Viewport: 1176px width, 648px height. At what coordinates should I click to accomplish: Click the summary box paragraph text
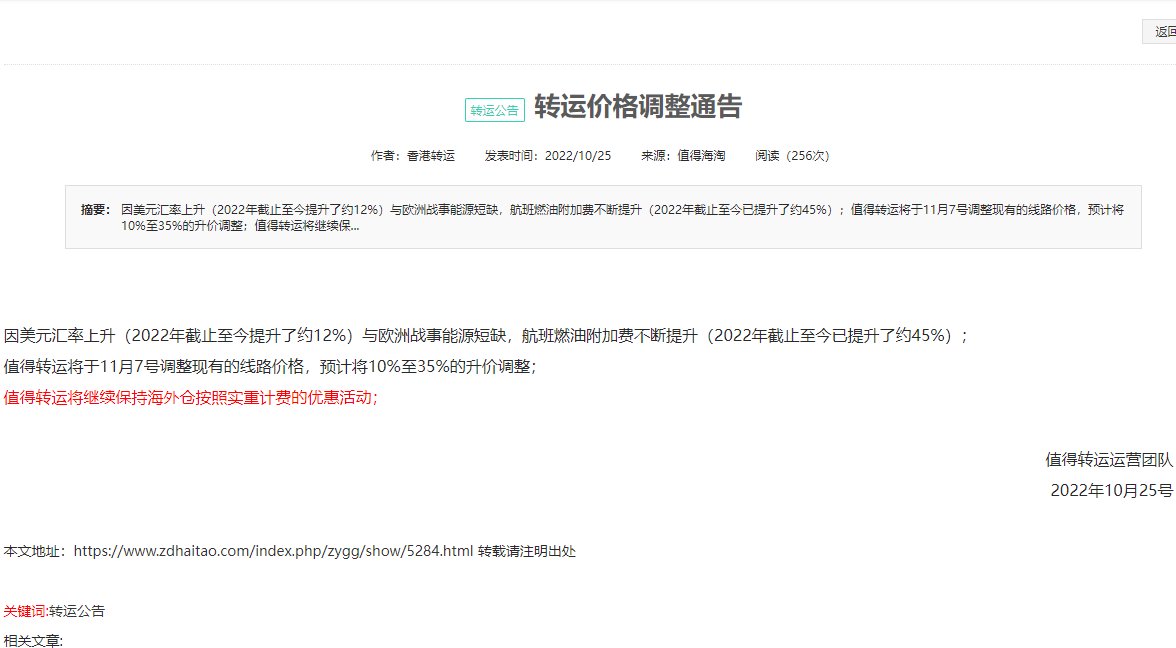pyautogui.click(x=622, y=218)
